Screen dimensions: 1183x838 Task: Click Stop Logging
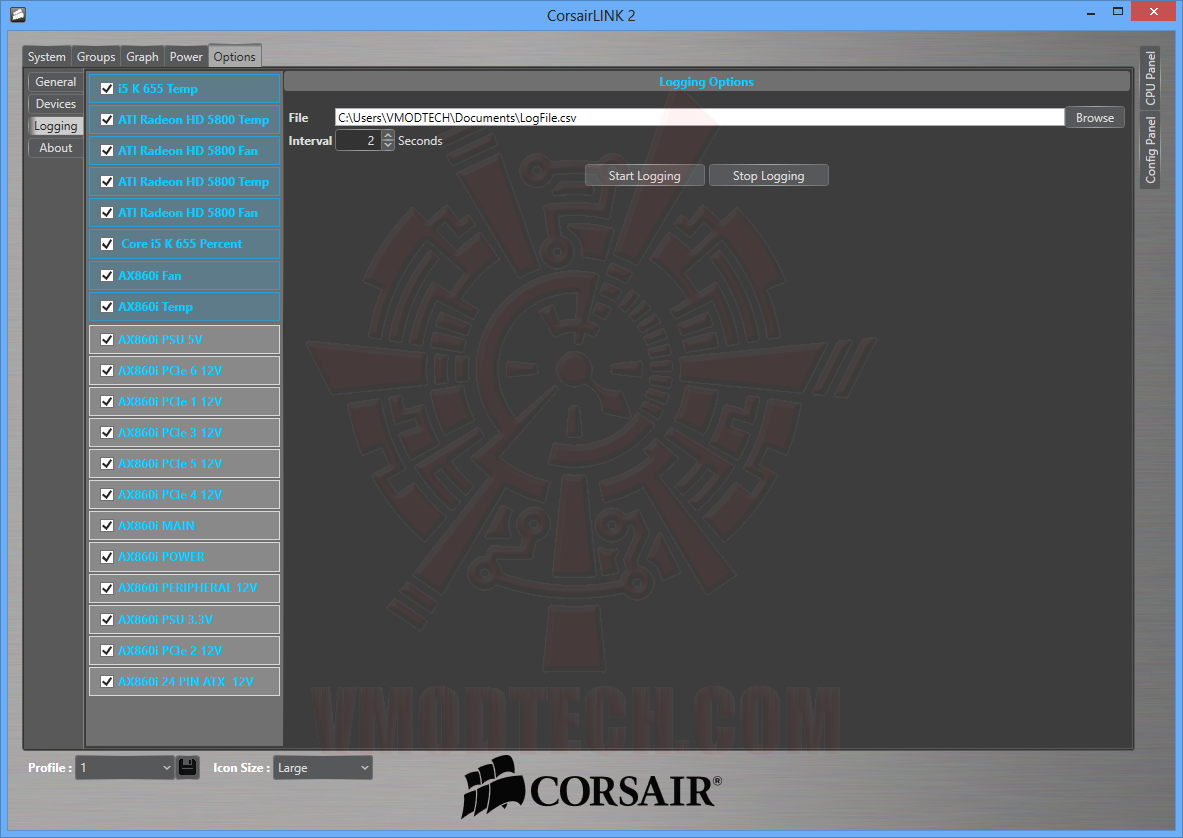pos(769,176)
